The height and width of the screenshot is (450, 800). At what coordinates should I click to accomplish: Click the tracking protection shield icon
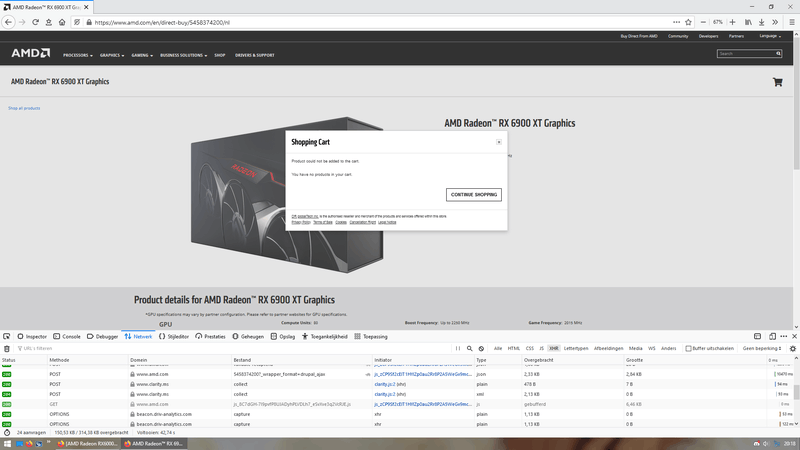77,22
